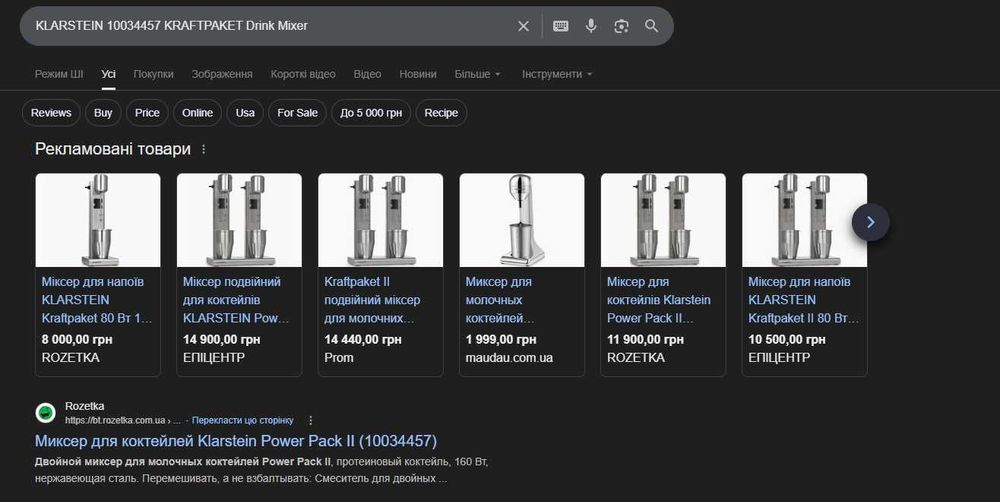
Task: Expand the Більше dropdown menu
Action: click(x=478, y=74)
